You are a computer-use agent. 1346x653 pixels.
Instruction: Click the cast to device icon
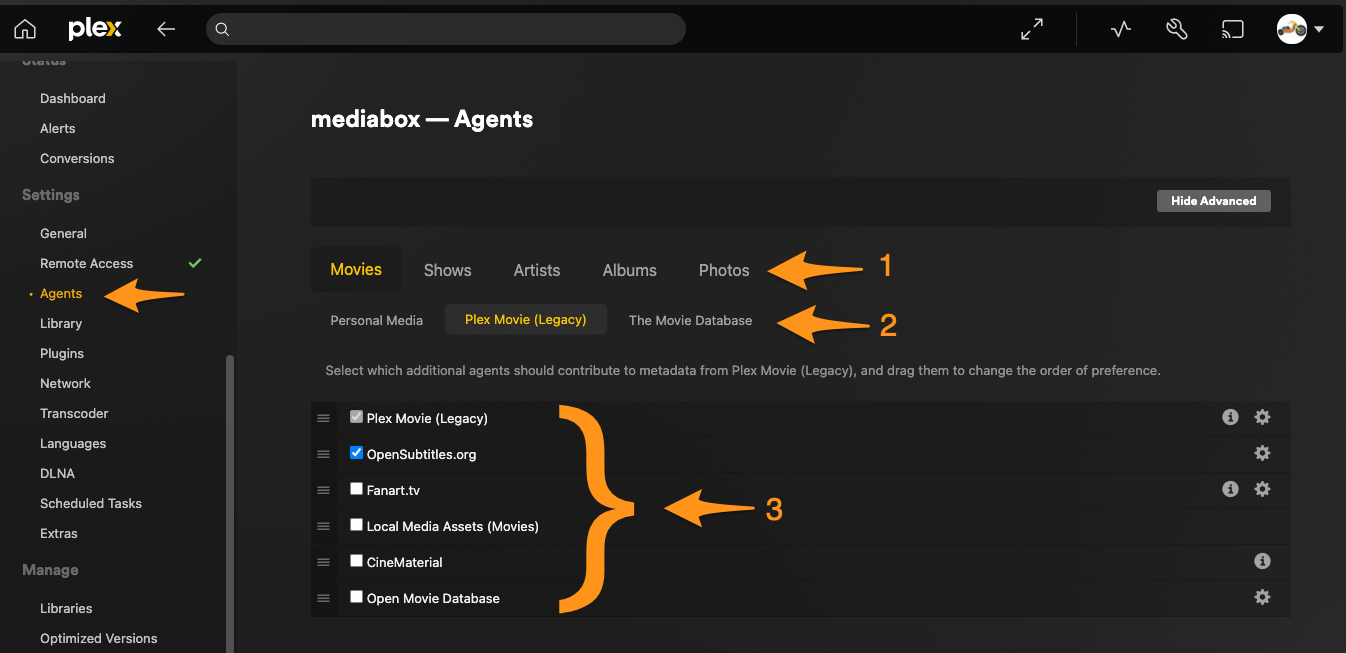click(x=1232, y=29)
